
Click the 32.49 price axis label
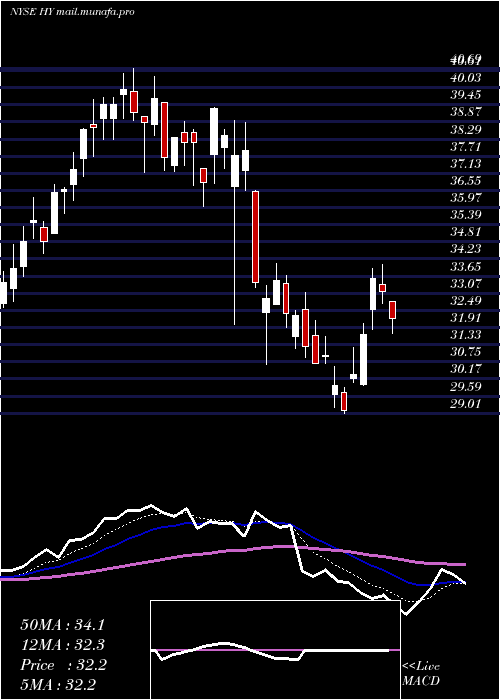click(465, 301)
